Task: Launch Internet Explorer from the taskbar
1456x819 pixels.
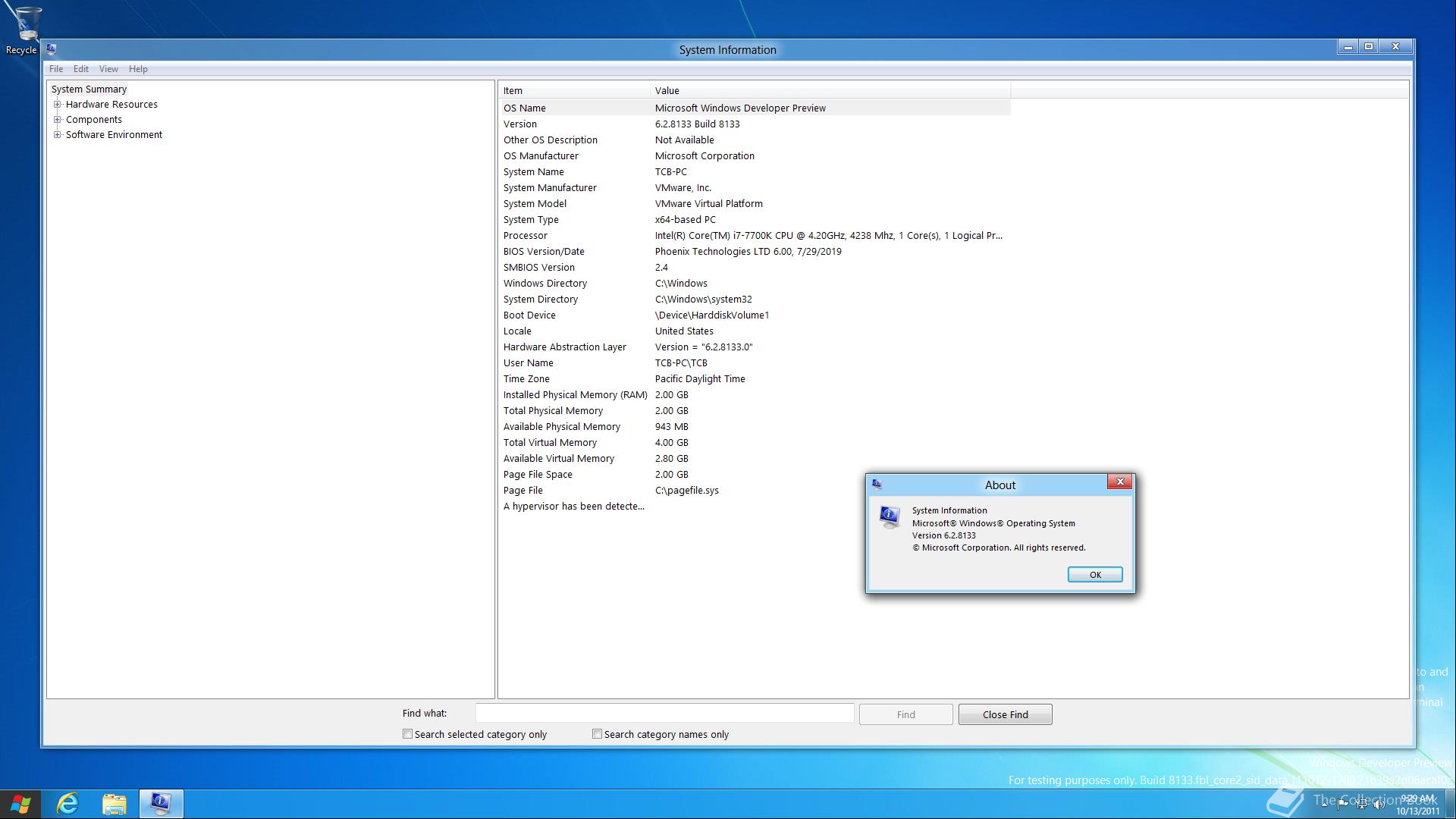Action: click(67, 804)
